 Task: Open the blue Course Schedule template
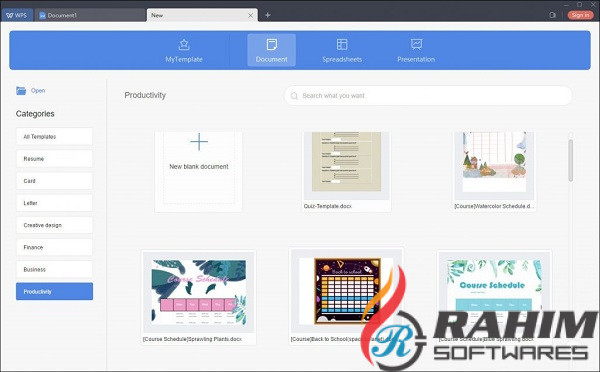coord(494,292)
